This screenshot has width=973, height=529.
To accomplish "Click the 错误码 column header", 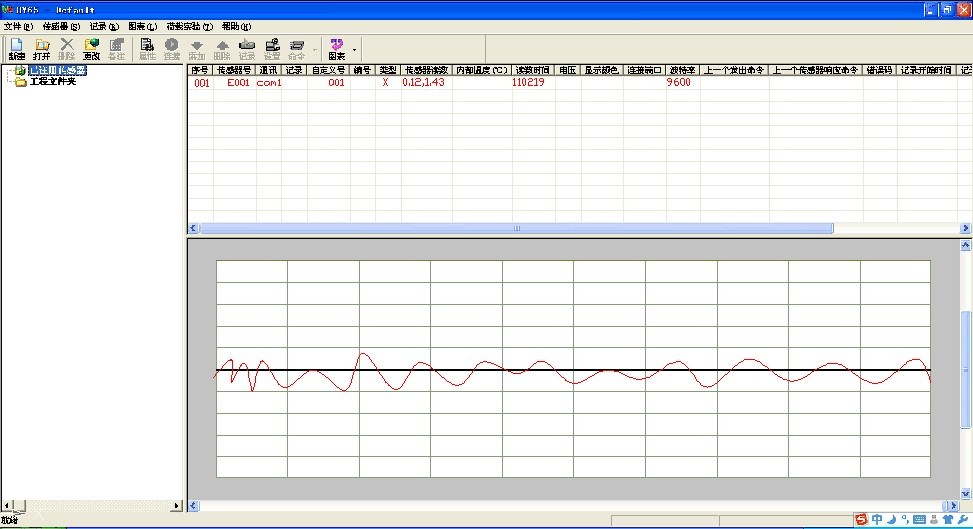I will click(x=879, y=70).
